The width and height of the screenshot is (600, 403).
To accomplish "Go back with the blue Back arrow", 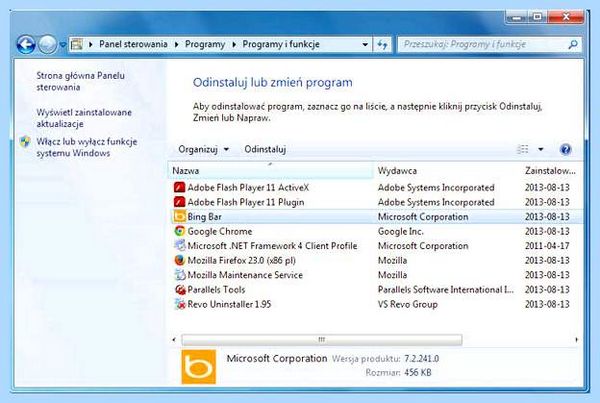I will pos(26,44).
